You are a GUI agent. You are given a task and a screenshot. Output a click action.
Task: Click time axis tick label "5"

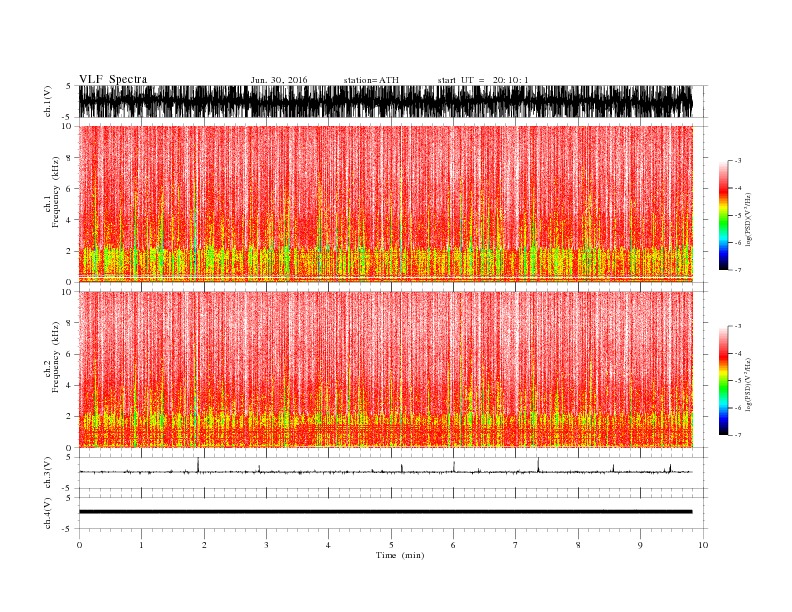click(x=391, y=545)
